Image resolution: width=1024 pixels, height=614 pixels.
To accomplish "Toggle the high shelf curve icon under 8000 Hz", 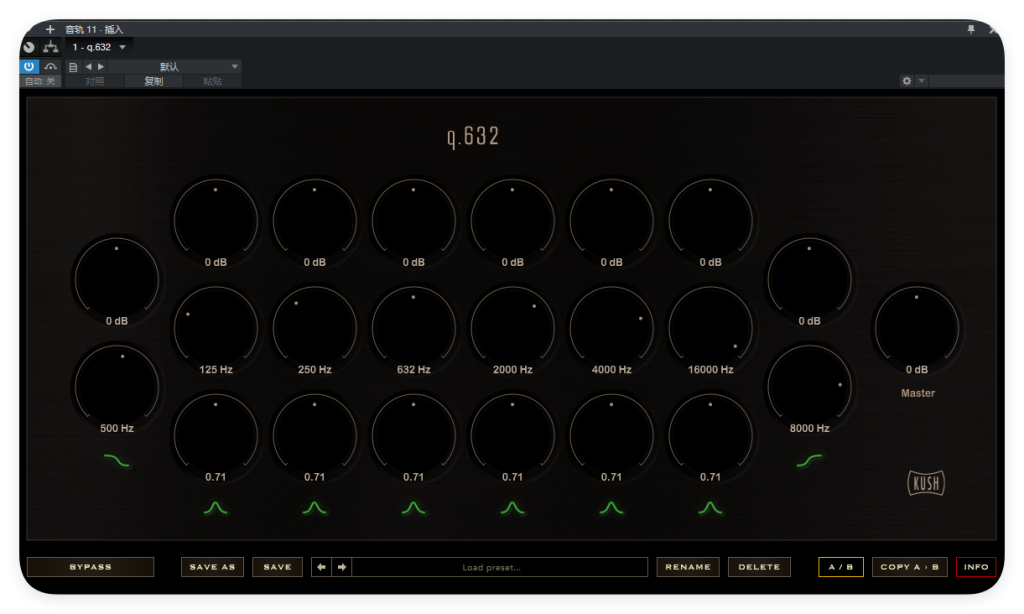I will 810,460.
